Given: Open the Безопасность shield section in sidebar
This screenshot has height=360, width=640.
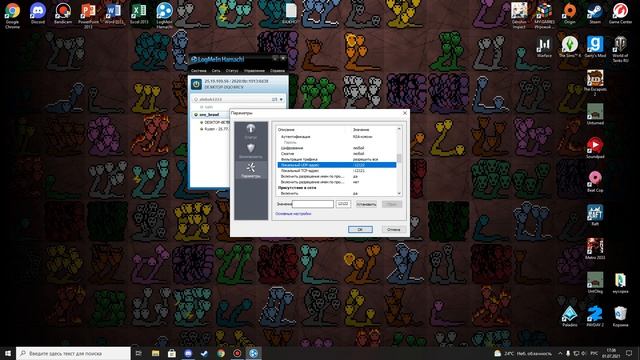Looking at the screenshot, I should coord(251,151).
